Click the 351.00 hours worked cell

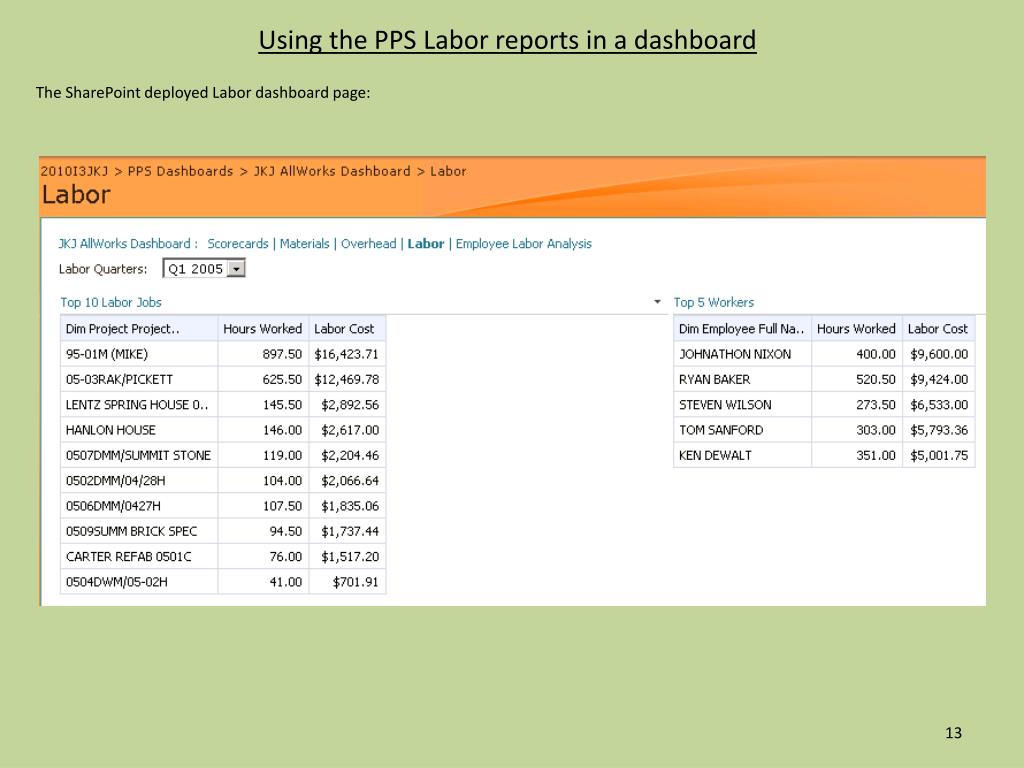click(857, 455)
